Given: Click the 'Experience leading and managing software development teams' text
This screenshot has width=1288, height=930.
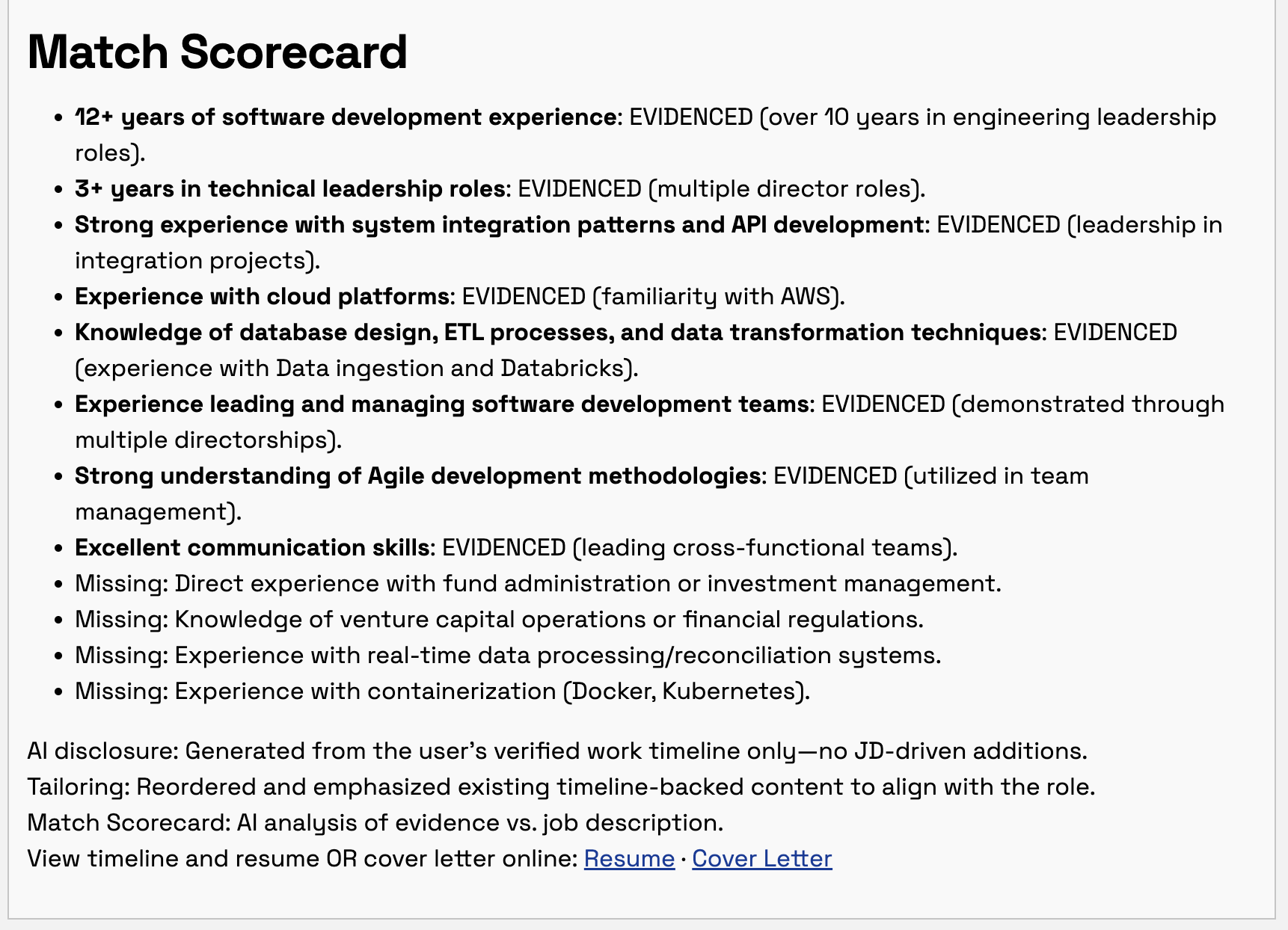Looking at the screenshot, I should click(x=441, y=404).
